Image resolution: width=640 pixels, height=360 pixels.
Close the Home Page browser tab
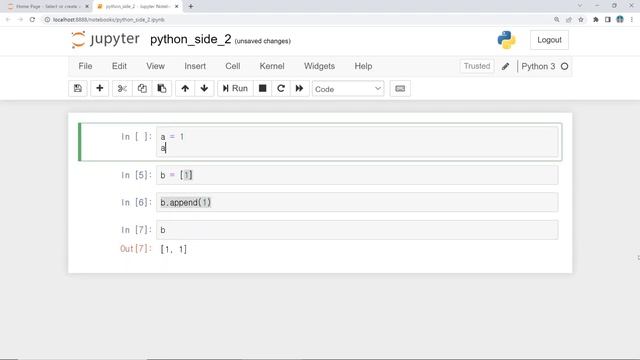coord(87,7)
